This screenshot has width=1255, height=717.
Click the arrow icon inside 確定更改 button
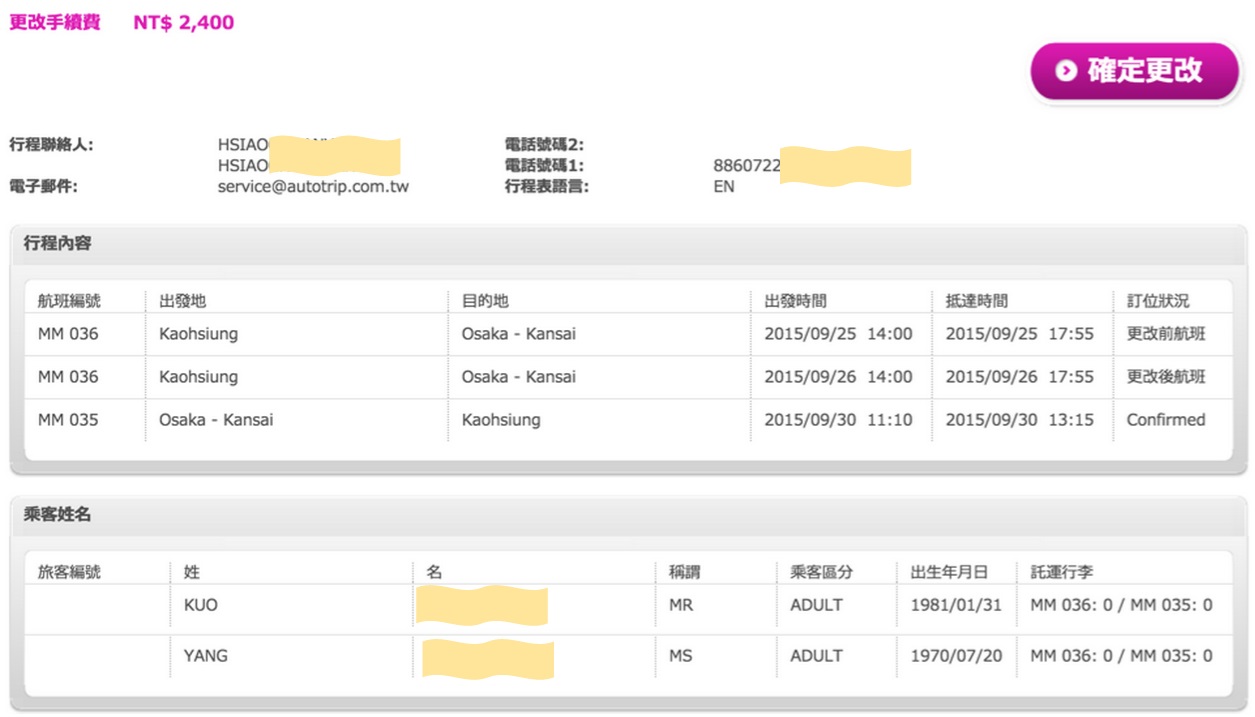[1066, 71]
